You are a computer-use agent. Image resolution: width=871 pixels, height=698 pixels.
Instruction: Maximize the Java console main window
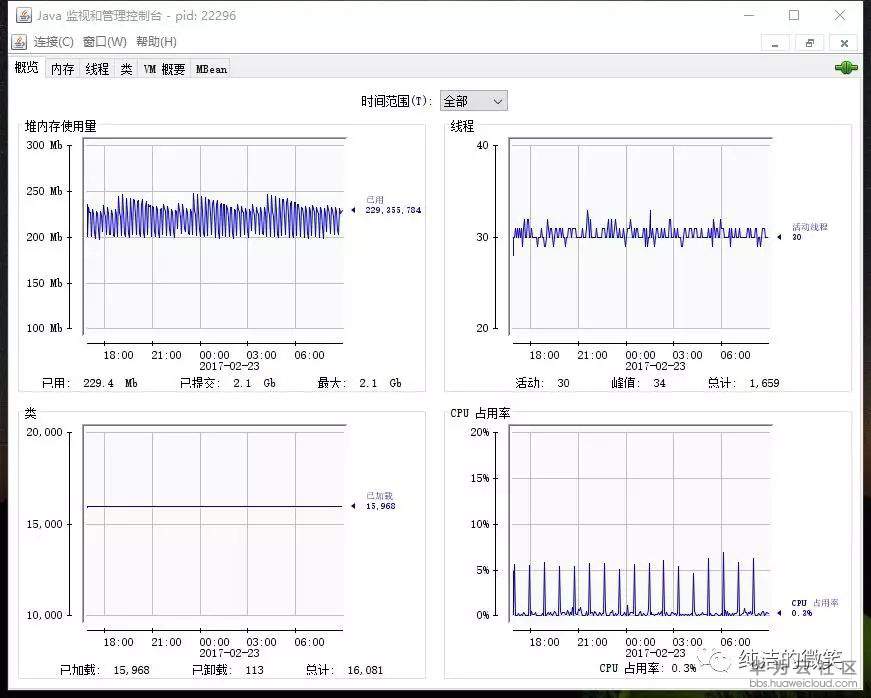[794, 16]
